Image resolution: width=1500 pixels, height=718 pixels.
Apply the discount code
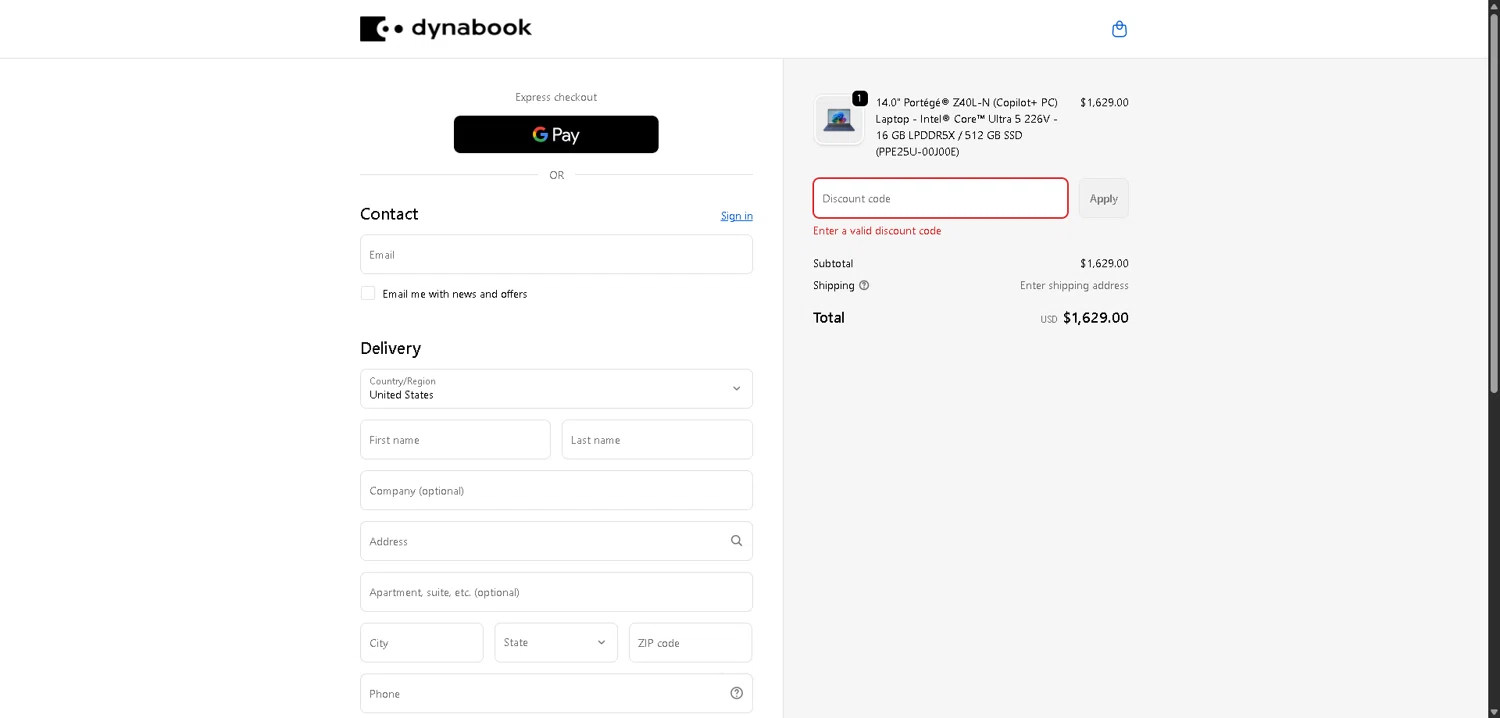pyautogui.click(x=1104, y=198)
